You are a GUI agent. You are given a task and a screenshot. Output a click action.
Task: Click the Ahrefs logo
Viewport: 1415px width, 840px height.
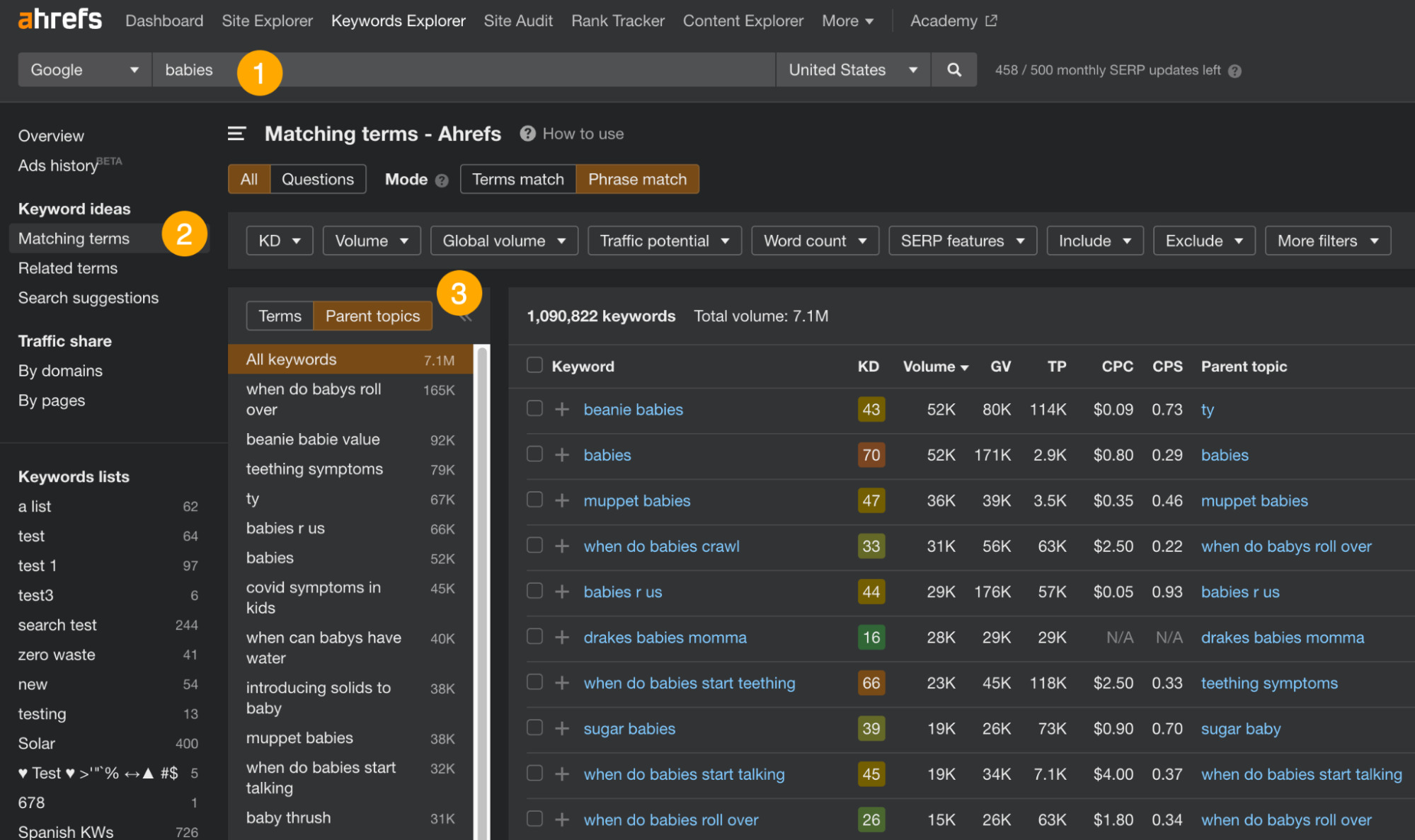60,20
